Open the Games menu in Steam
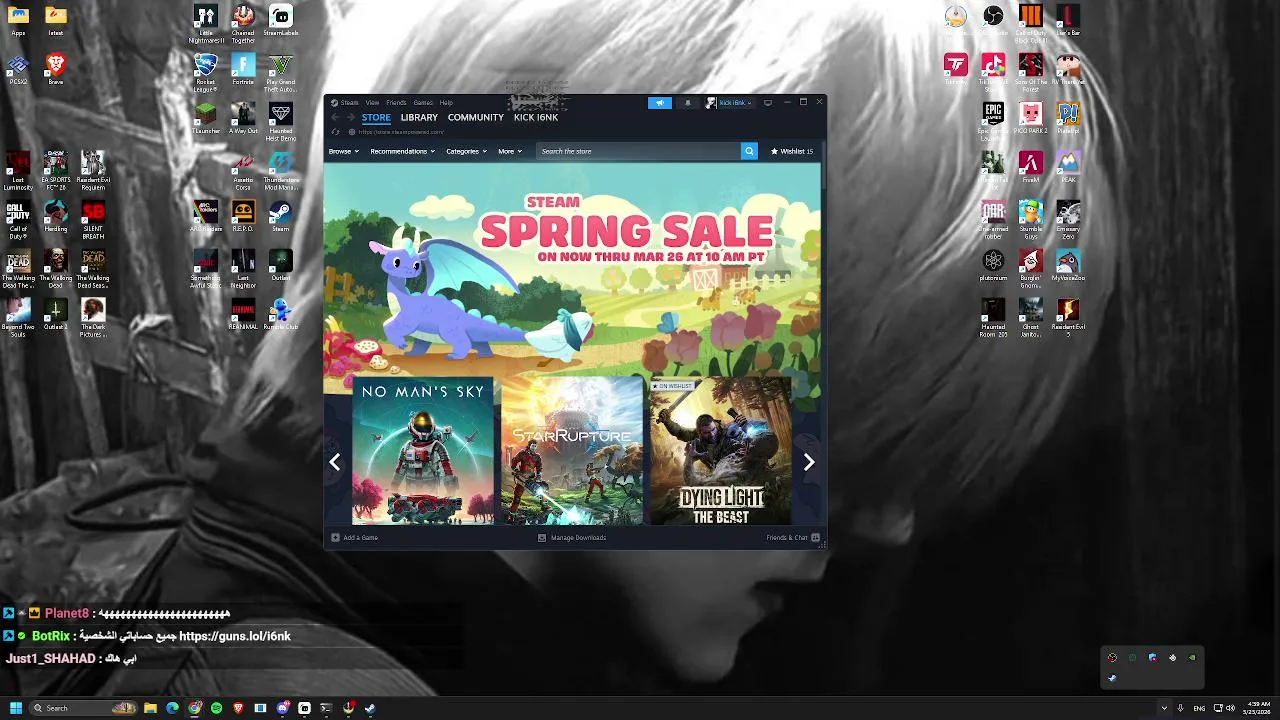Screen dimensions: 1280x720 pyautogui.click(x=423, y=102)
